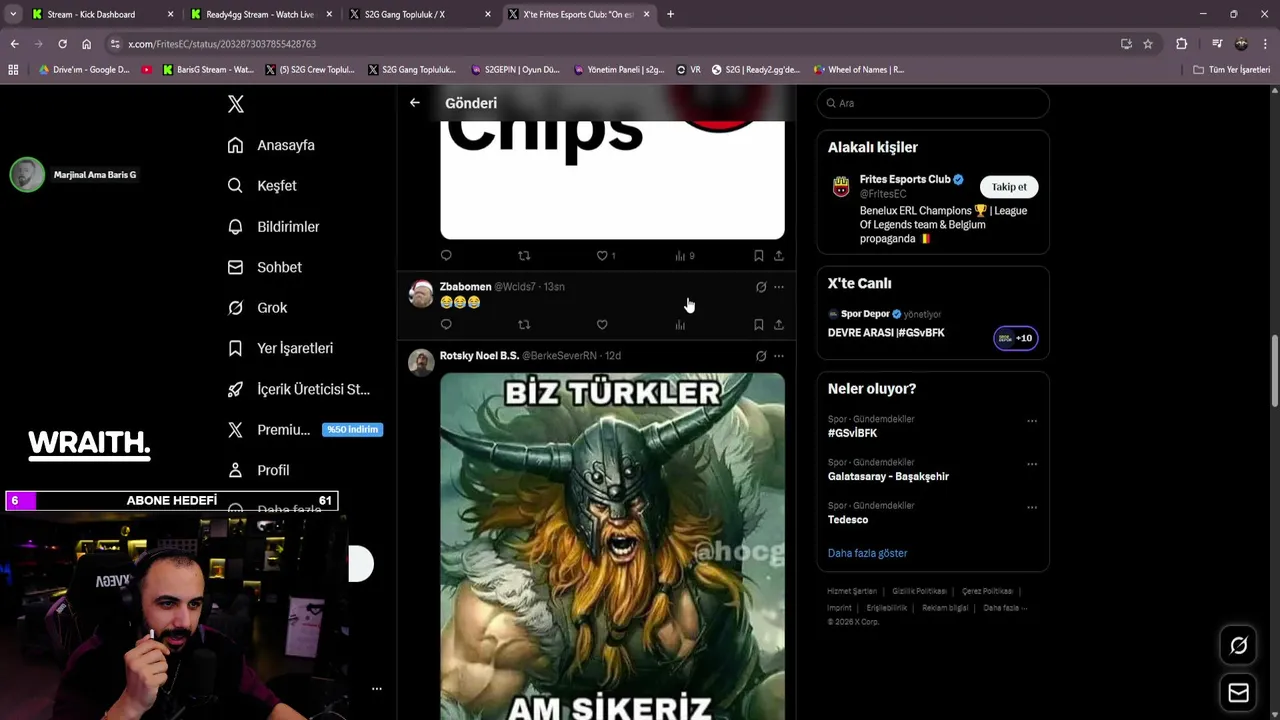Open Rotsky Noel B.S. username link
This screenshot has height=720, width=1280.
click(x=479, y=356)
